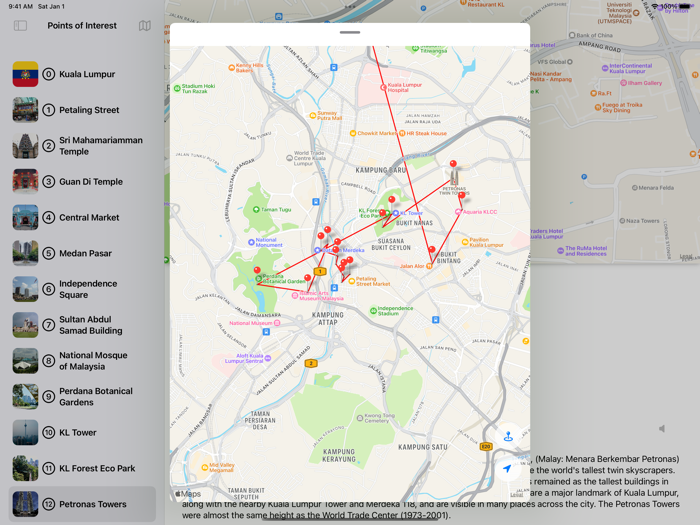The image size is (700, 525).
Task: Tap the numbered circle 9 badge
Action: pyautogui.click(x=49, y=396)
